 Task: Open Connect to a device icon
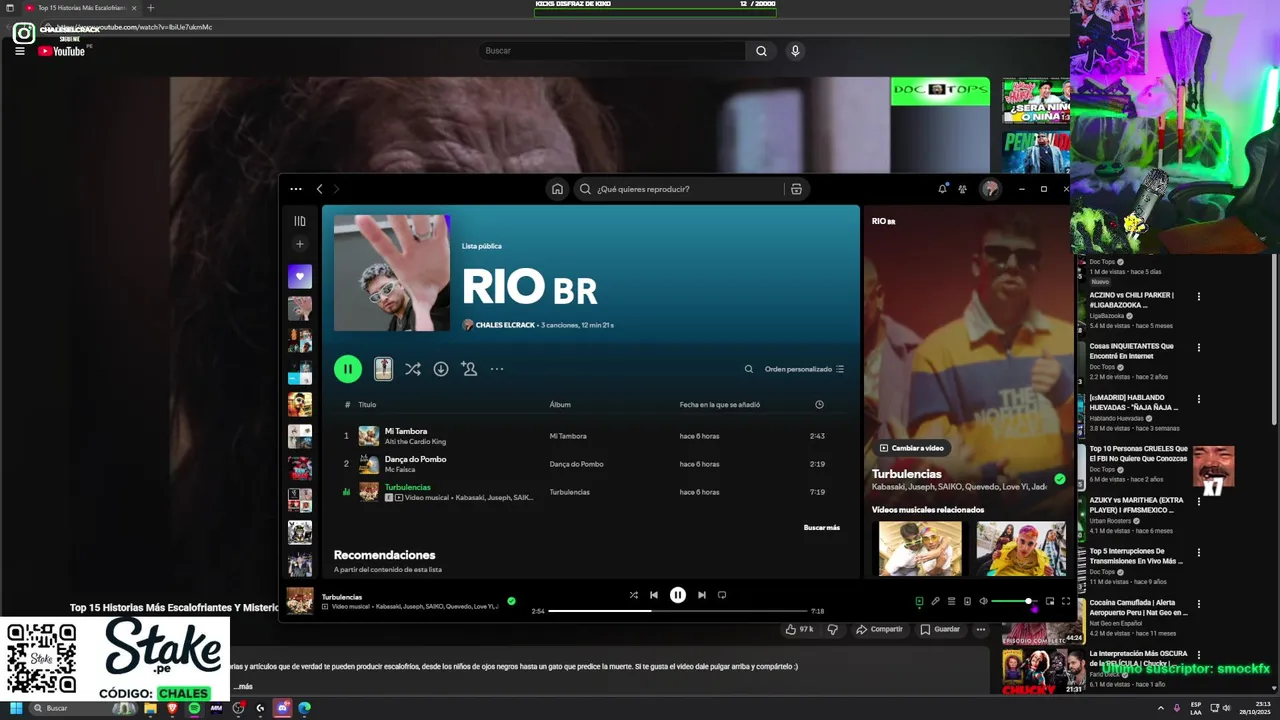click(967, 601)
